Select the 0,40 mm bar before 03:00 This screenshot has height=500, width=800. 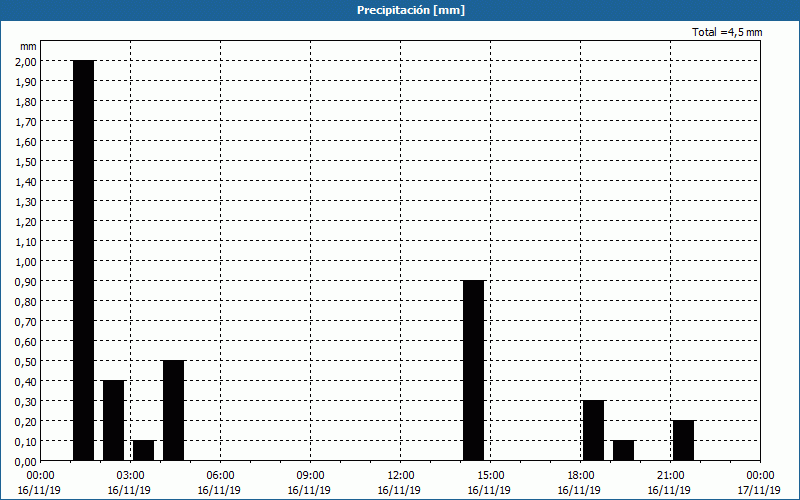114,420
